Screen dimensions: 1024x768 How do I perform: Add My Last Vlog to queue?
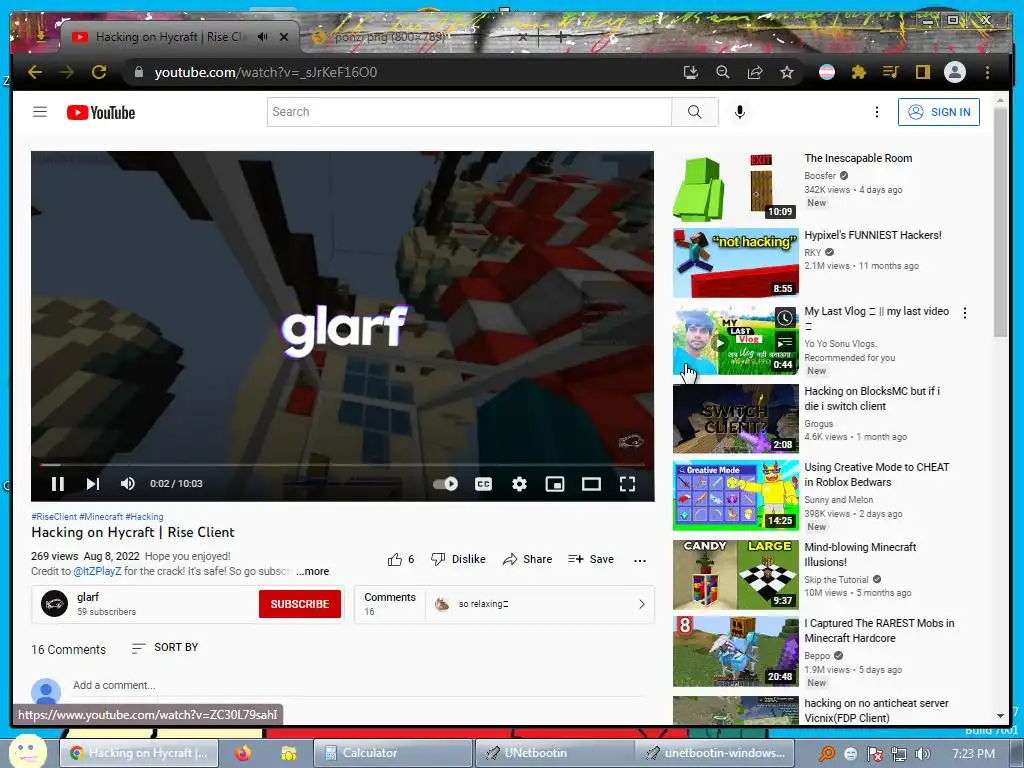(785, 342)
